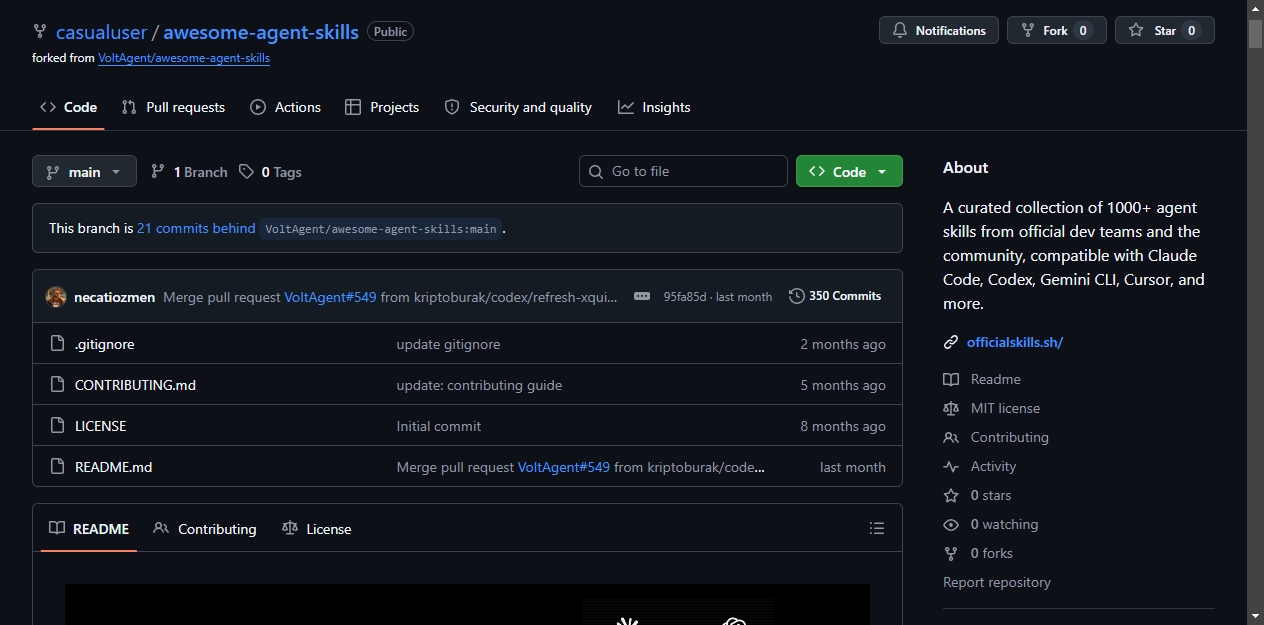The height and width of the screenshot is (625, 1264).
Task: Focus the Go to file search field
Action: click(683, 171)
